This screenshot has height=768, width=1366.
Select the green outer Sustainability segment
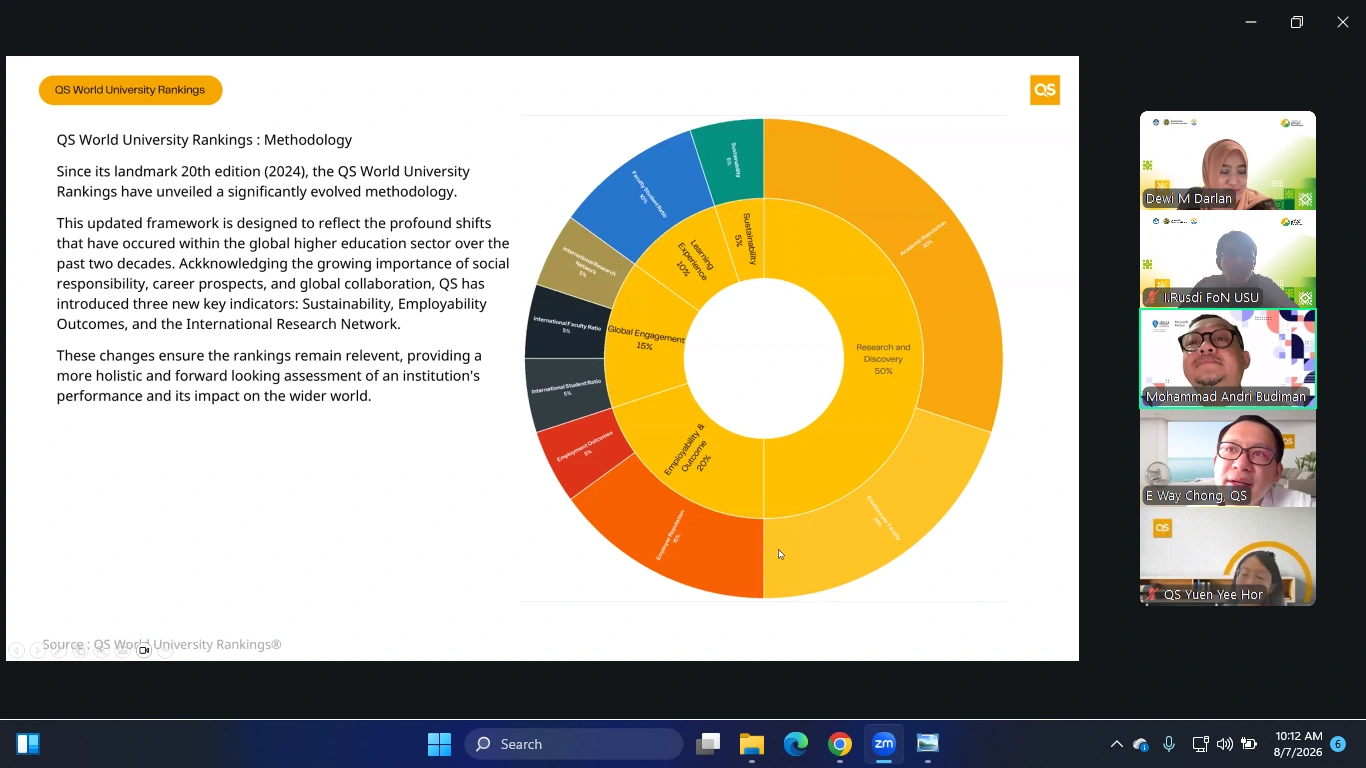pyautogui.click(x=733, y=160)
